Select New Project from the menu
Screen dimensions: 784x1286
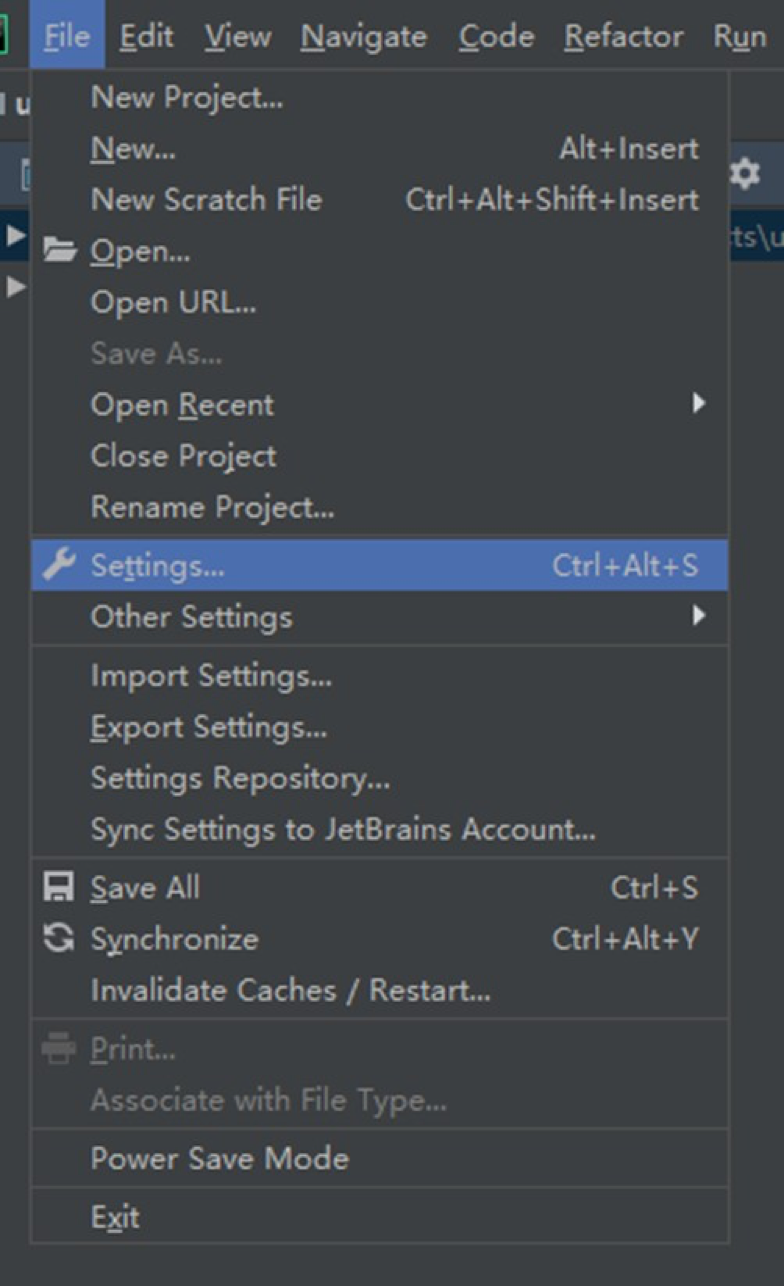187,97
